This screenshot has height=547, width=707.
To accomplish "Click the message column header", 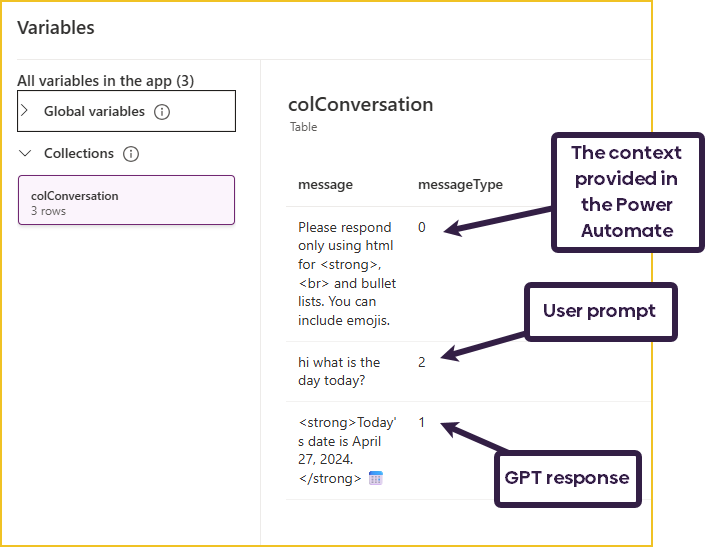I will click(x=325, y=185).
